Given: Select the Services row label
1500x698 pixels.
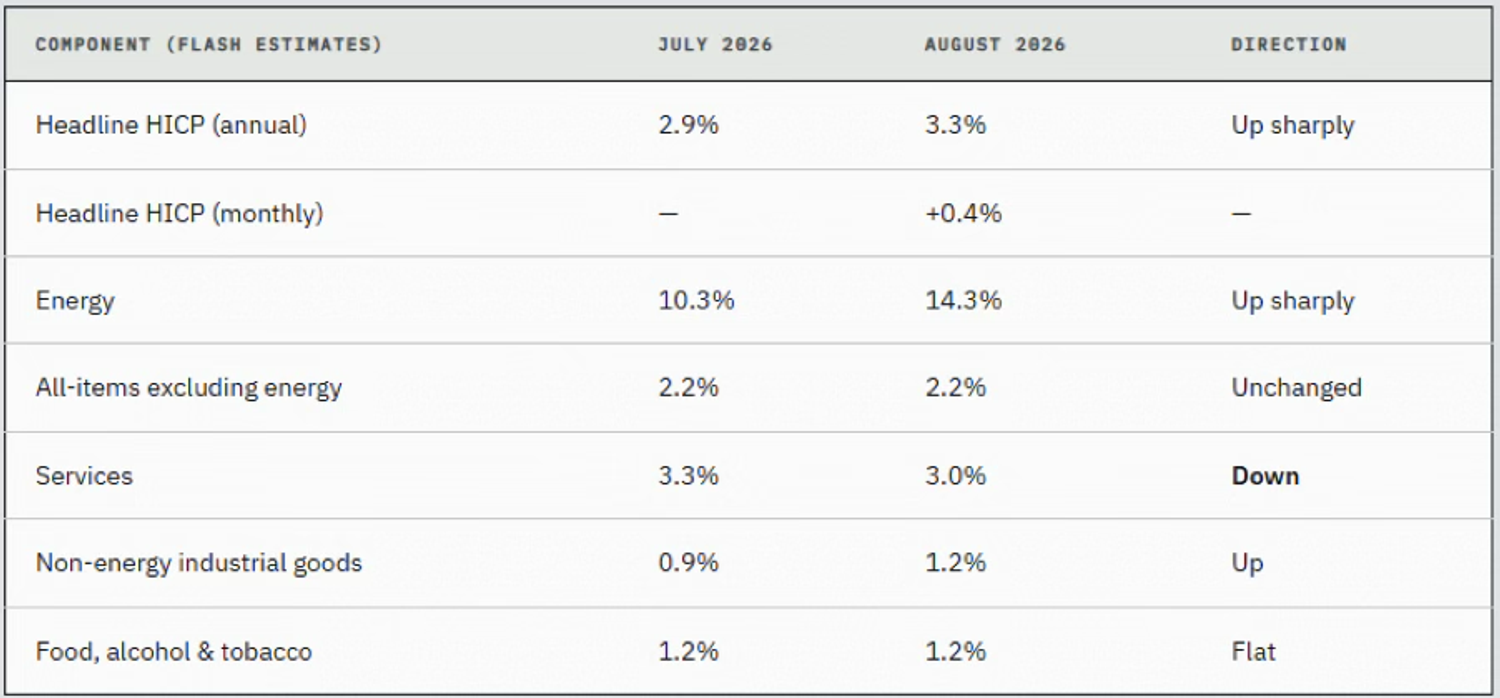Looking at the screenshot, I should click(84, 475).
